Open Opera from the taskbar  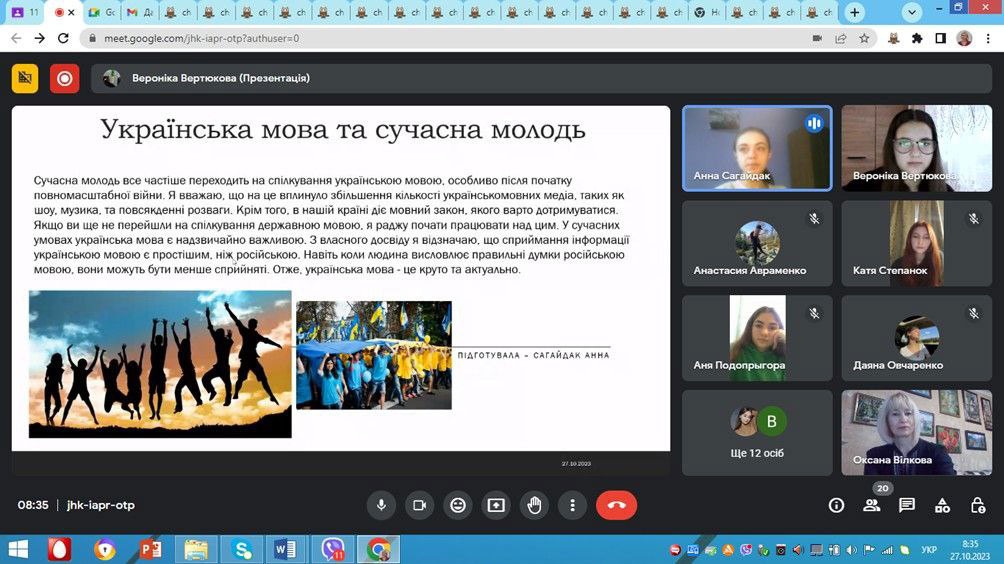(x=60, y=549)
